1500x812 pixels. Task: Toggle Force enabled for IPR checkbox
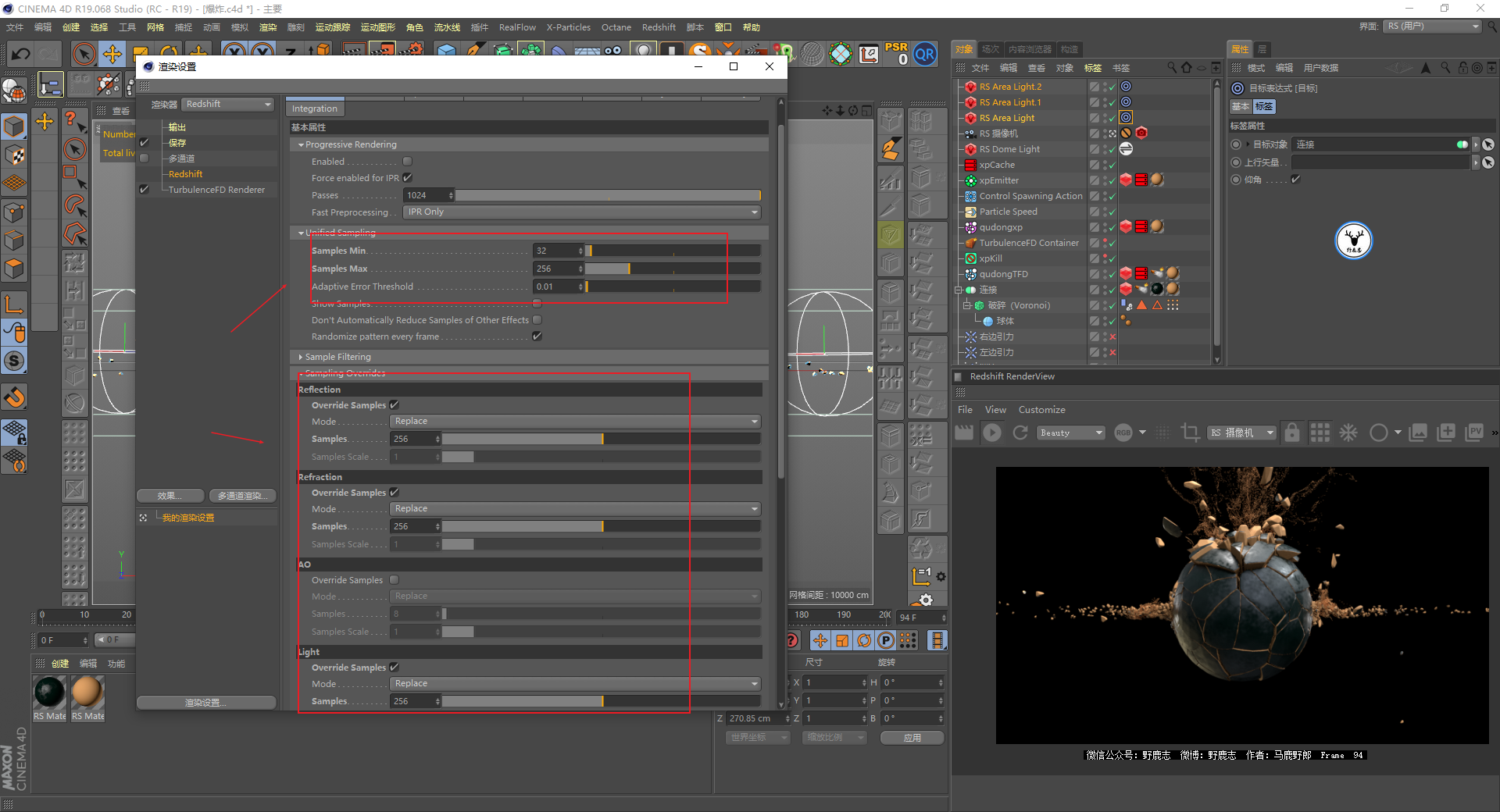point(407,178)
